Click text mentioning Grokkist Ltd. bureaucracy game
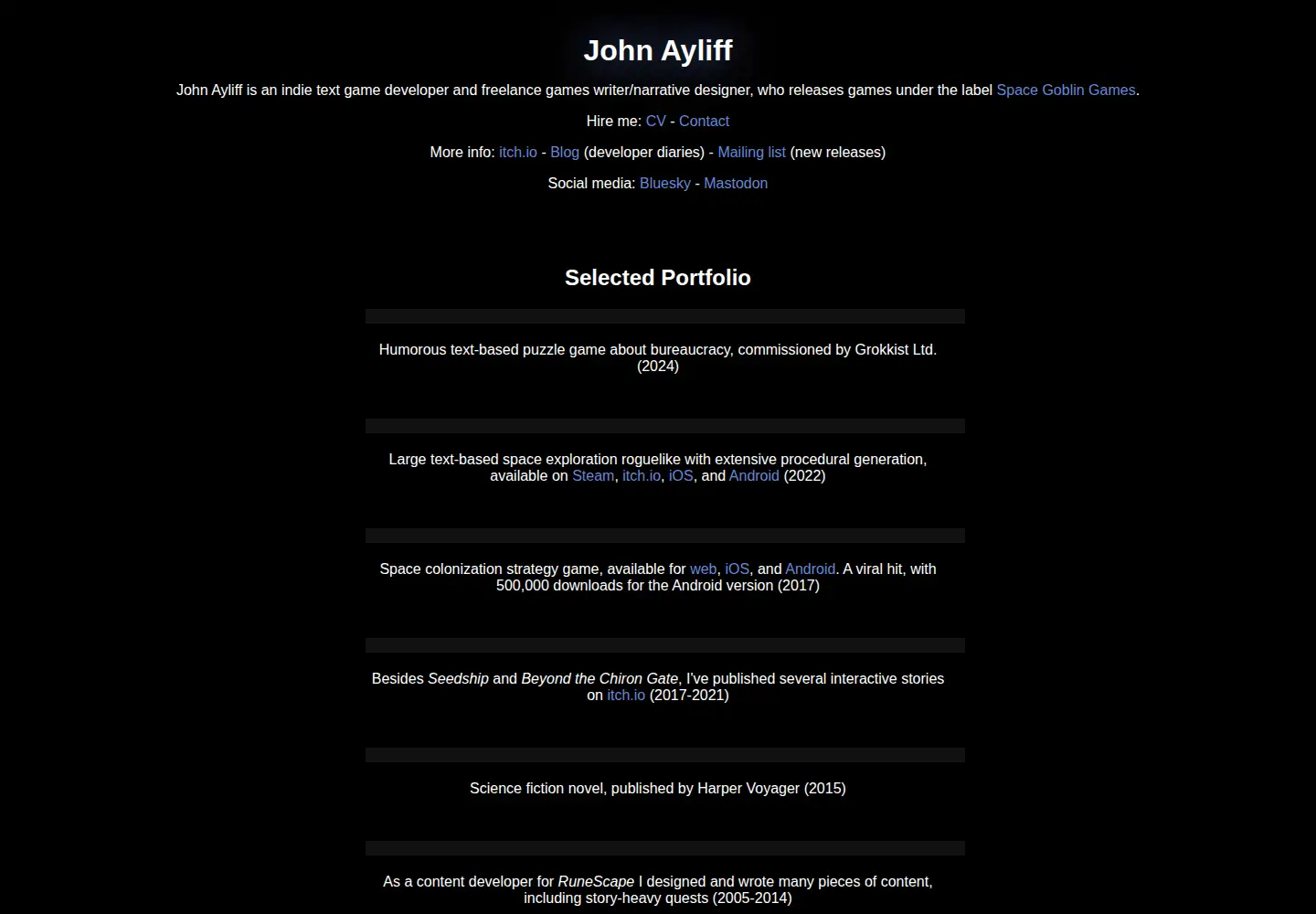 pyautogui.click(x=658, y=357)
